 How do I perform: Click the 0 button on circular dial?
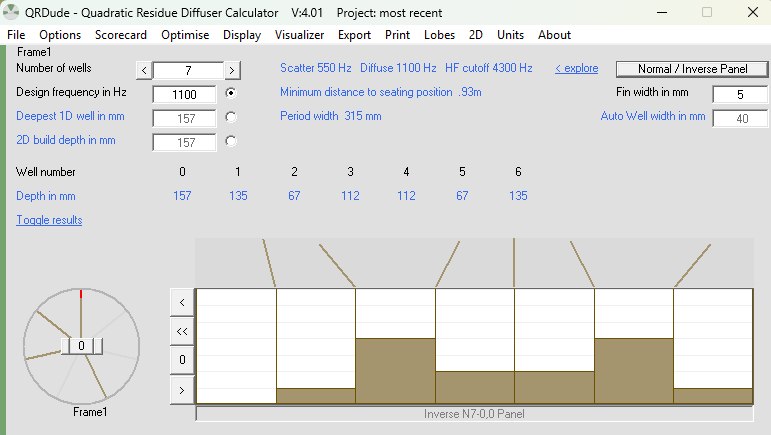pyautogui.click(x=82, y=345)
